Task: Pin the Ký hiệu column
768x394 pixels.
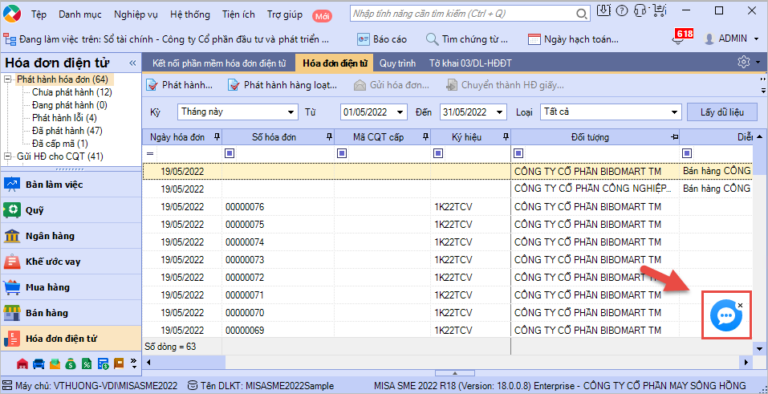Action: 505,137
